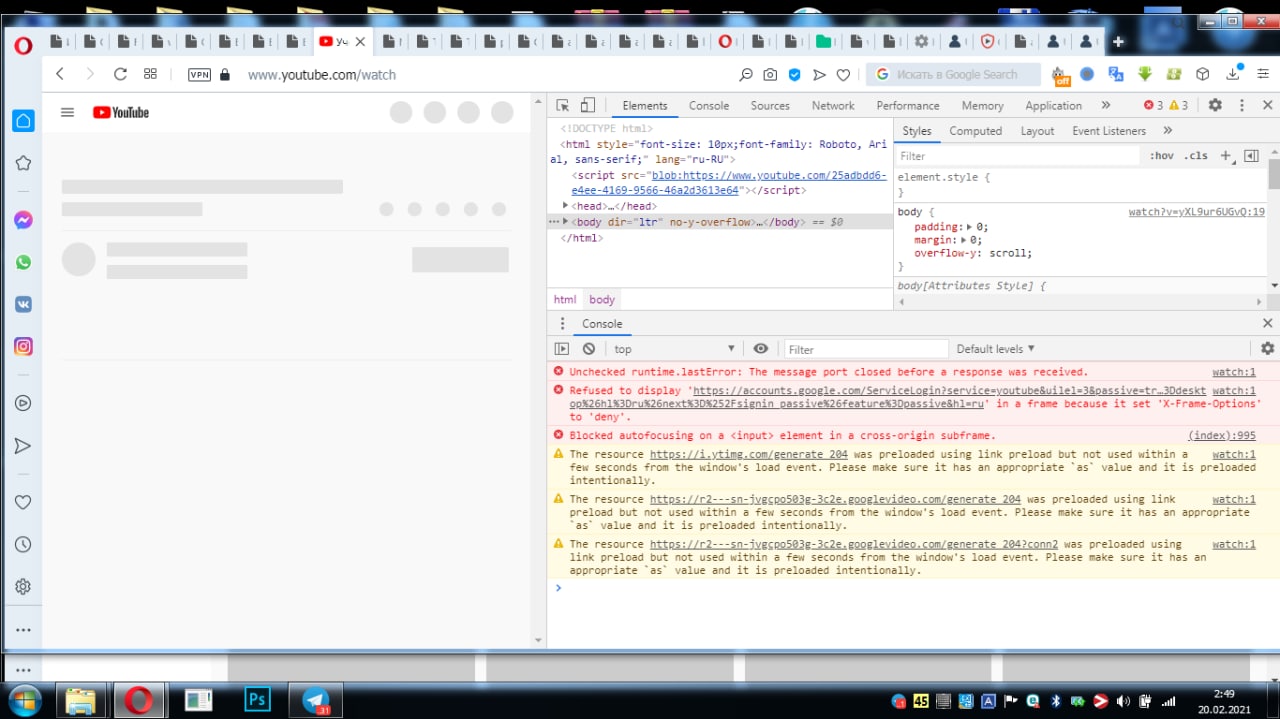1280x719 pixels.
Task: Switch to the Computed styles tab
Action: pos(975,131)
